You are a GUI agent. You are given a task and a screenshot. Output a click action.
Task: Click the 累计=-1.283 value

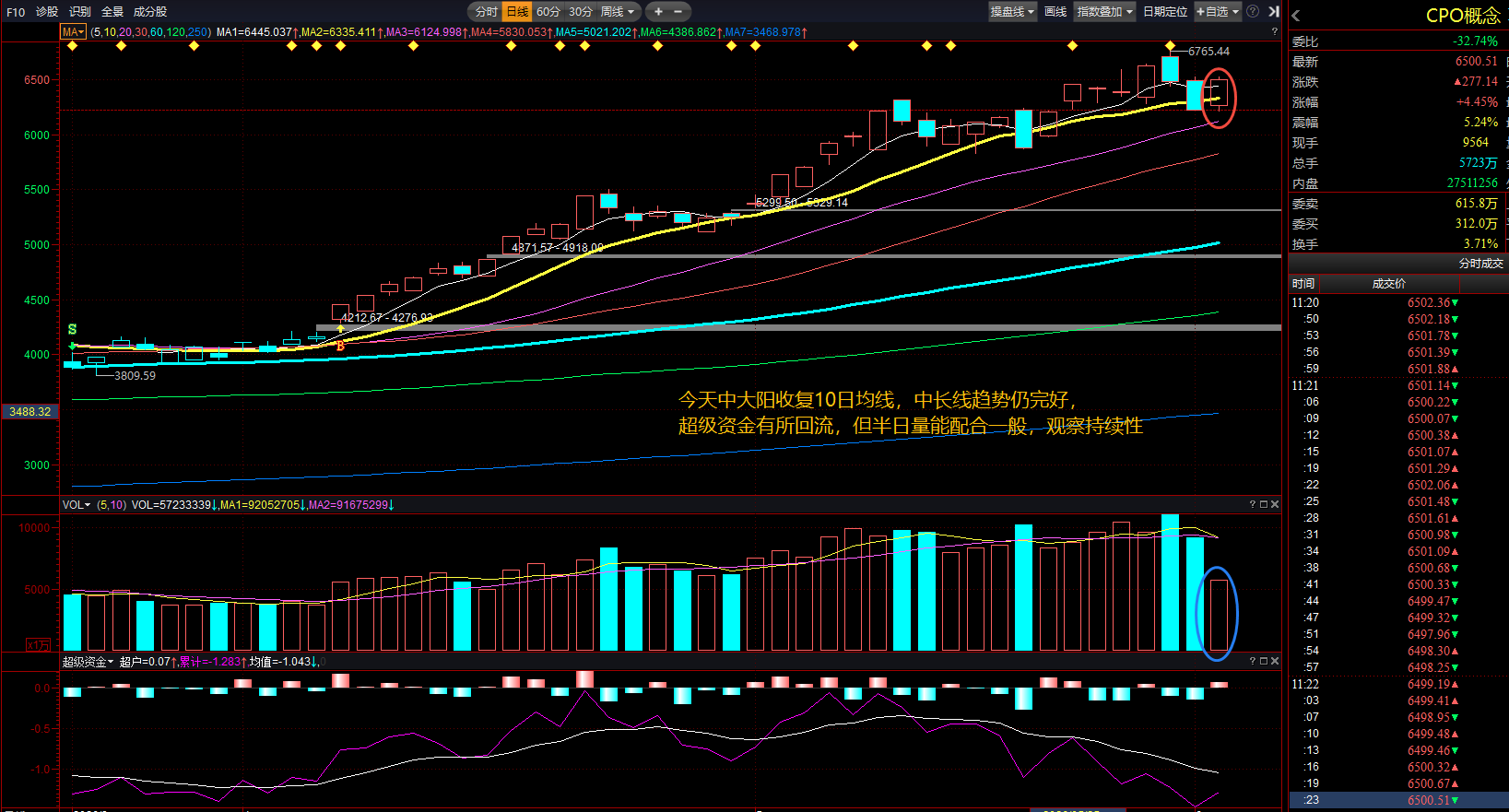click(212, 662)
